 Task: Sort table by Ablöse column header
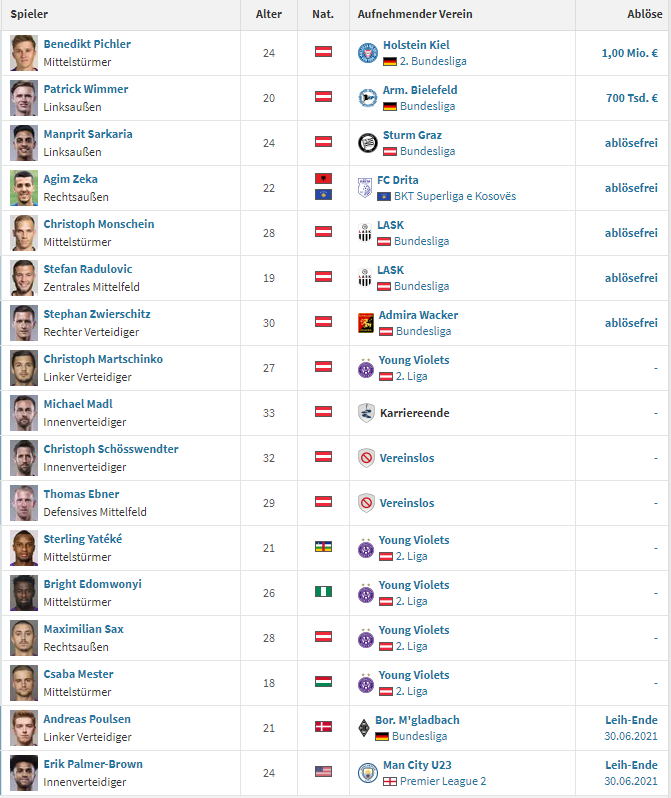point(645,14)
